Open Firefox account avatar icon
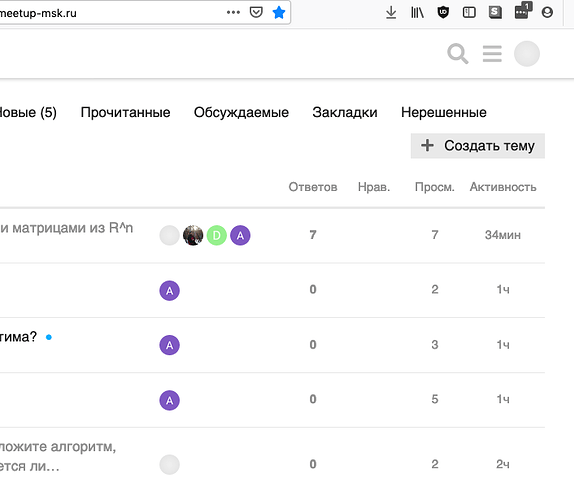The width and height of the screenshot is (574, 500). [547, 12]
